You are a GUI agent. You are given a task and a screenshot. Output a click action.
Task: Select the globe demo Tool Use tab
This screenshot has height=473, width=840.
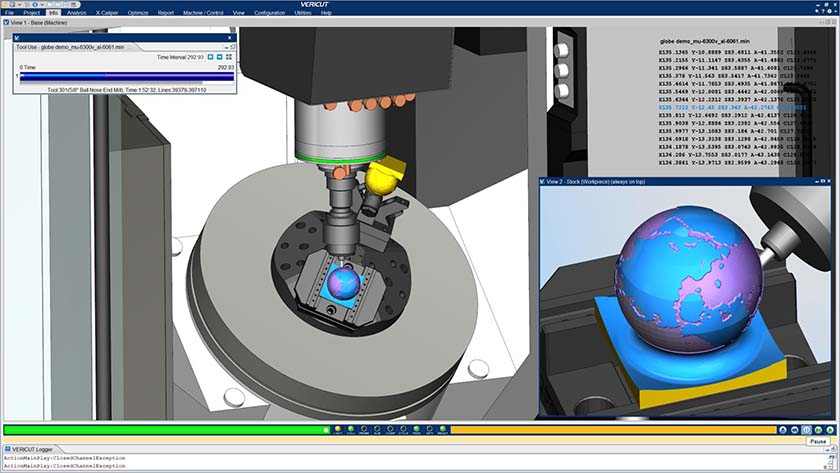[x=70, y=47]
